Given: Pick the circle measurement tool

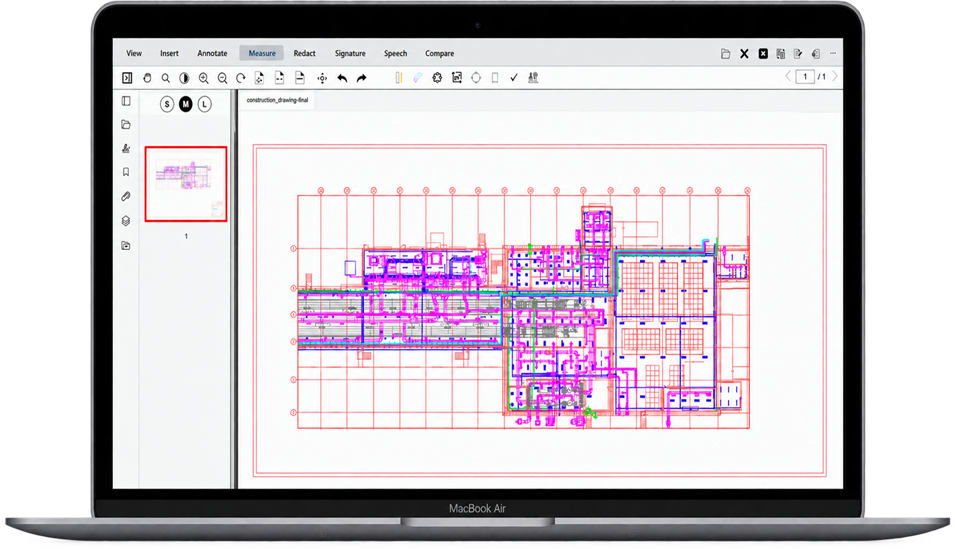Looking at the screenshot, I should click(x=476, y=77).
